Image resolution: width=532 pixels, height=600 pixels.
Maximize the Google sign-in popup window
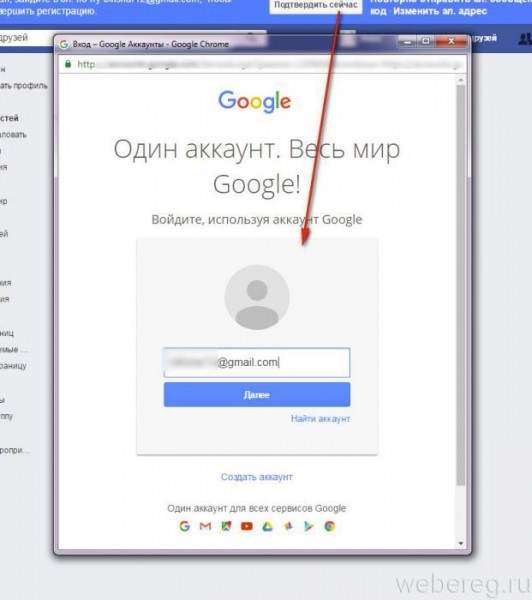point(426,41)
